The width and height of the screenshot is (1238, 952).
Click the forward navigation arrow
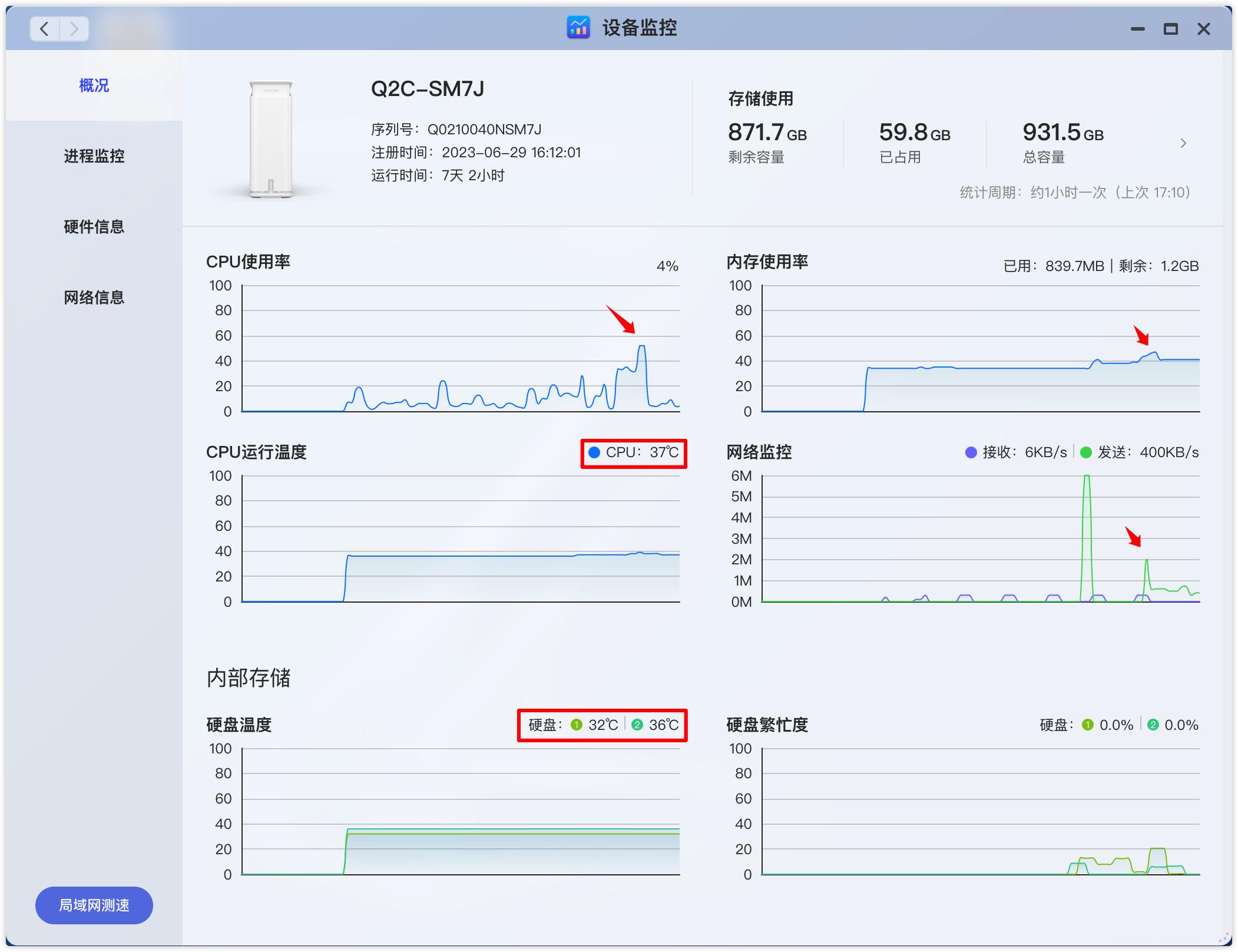74,28
